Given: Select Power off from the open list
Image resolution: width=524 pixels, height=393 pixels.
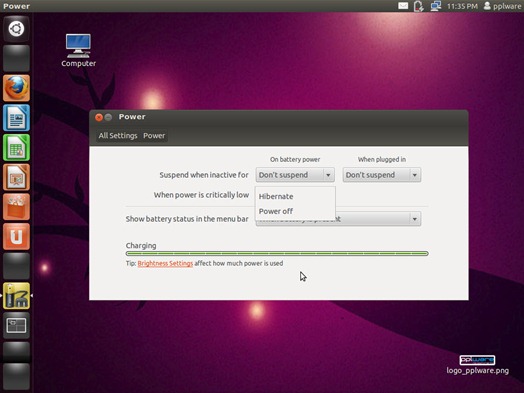Looking at the screenshot, I should pyautogui.click(x=295, y=211).
